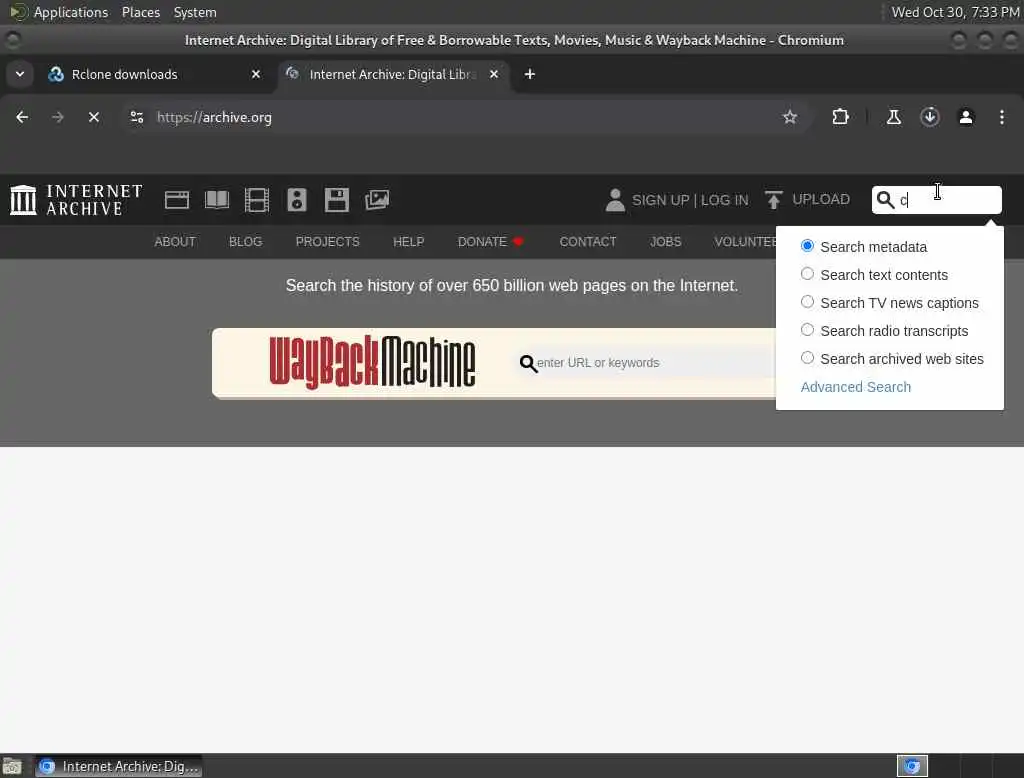Expand the tab search dropdown arrow
This screenshot has height=778, width=1024.
coord(20,74)
